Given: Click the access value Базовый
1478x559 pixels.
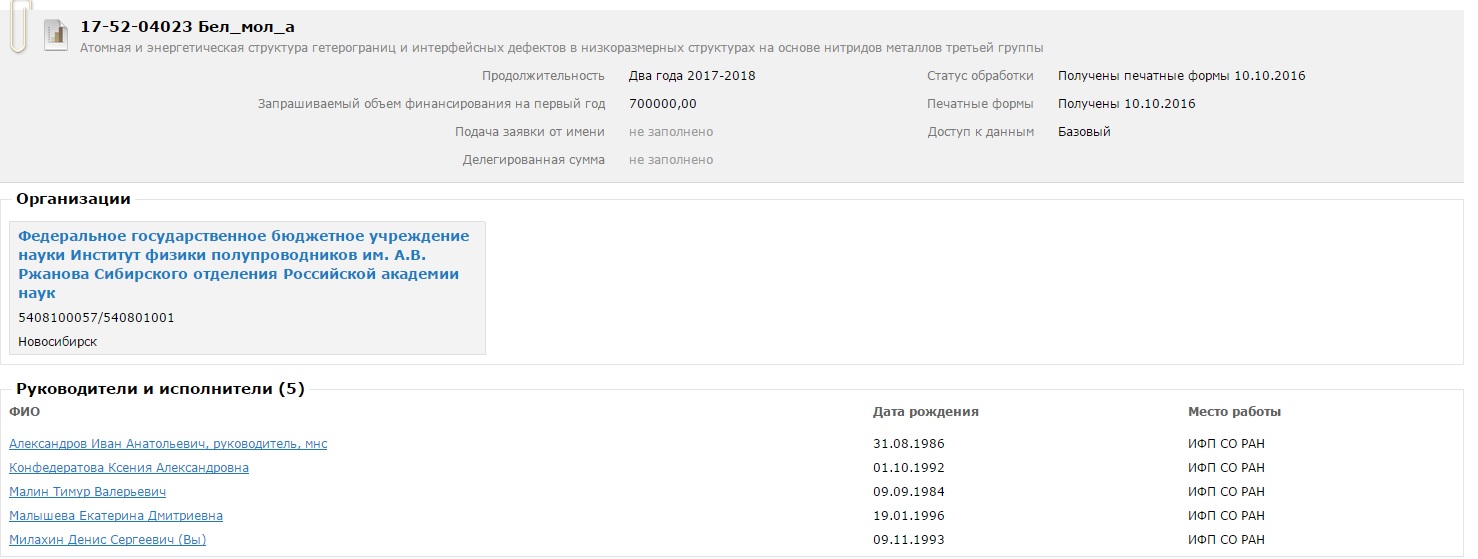Looking at the screenshot, I should tap(1084, 132).
